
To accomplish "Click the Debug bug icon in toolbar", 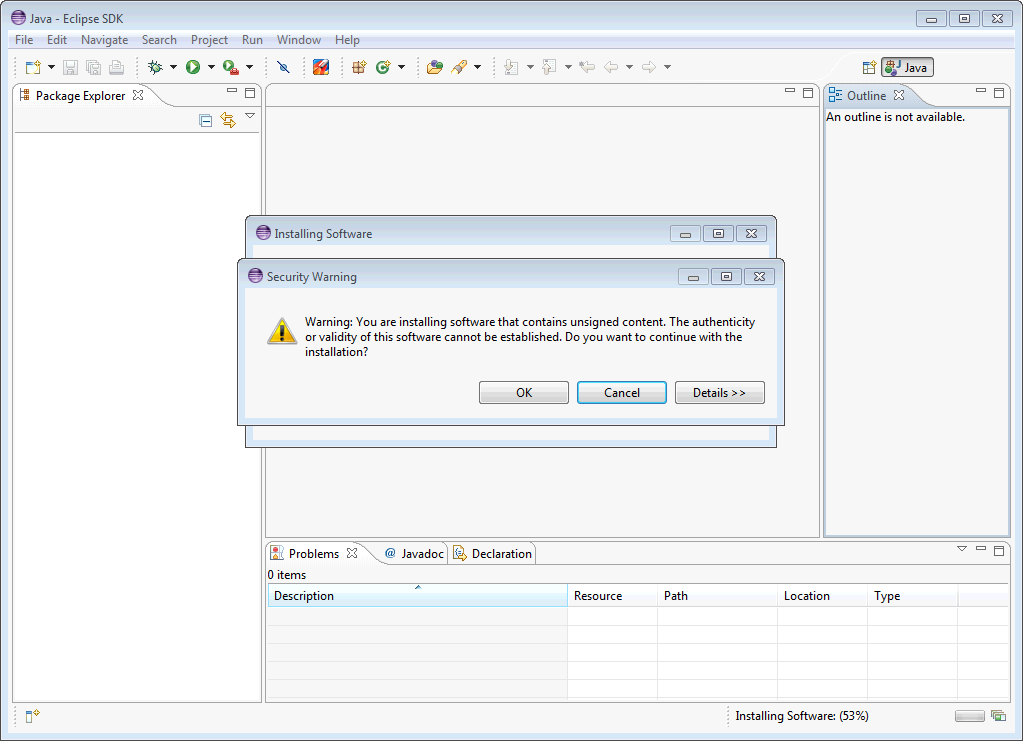I will [x=155, y=67].
